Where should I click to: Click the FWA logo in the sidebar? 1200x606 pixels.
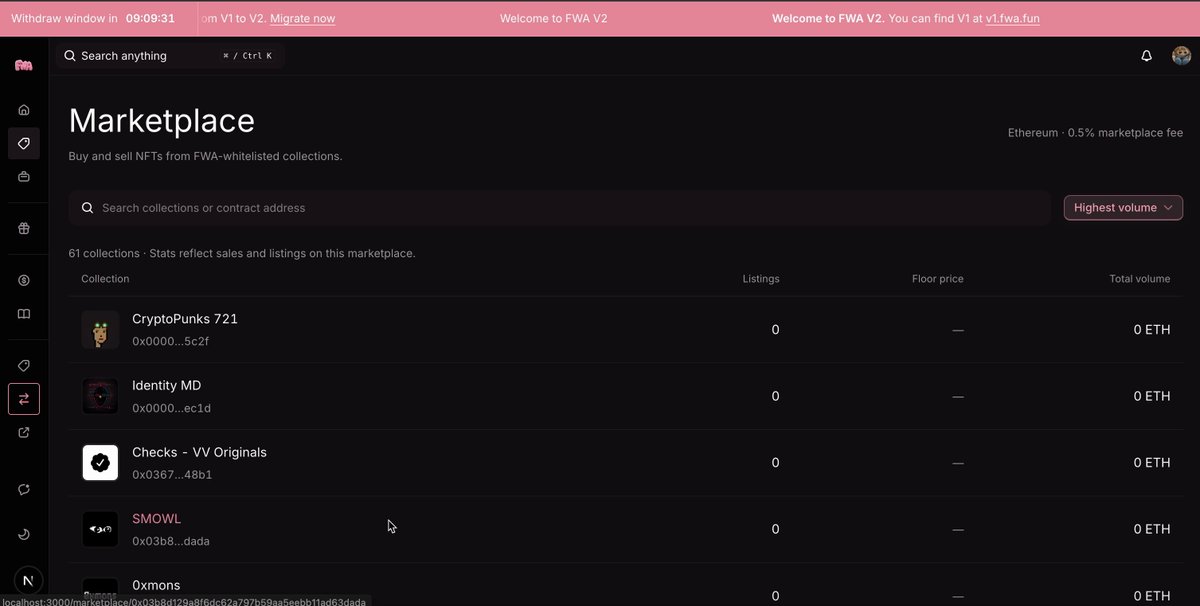24,65
